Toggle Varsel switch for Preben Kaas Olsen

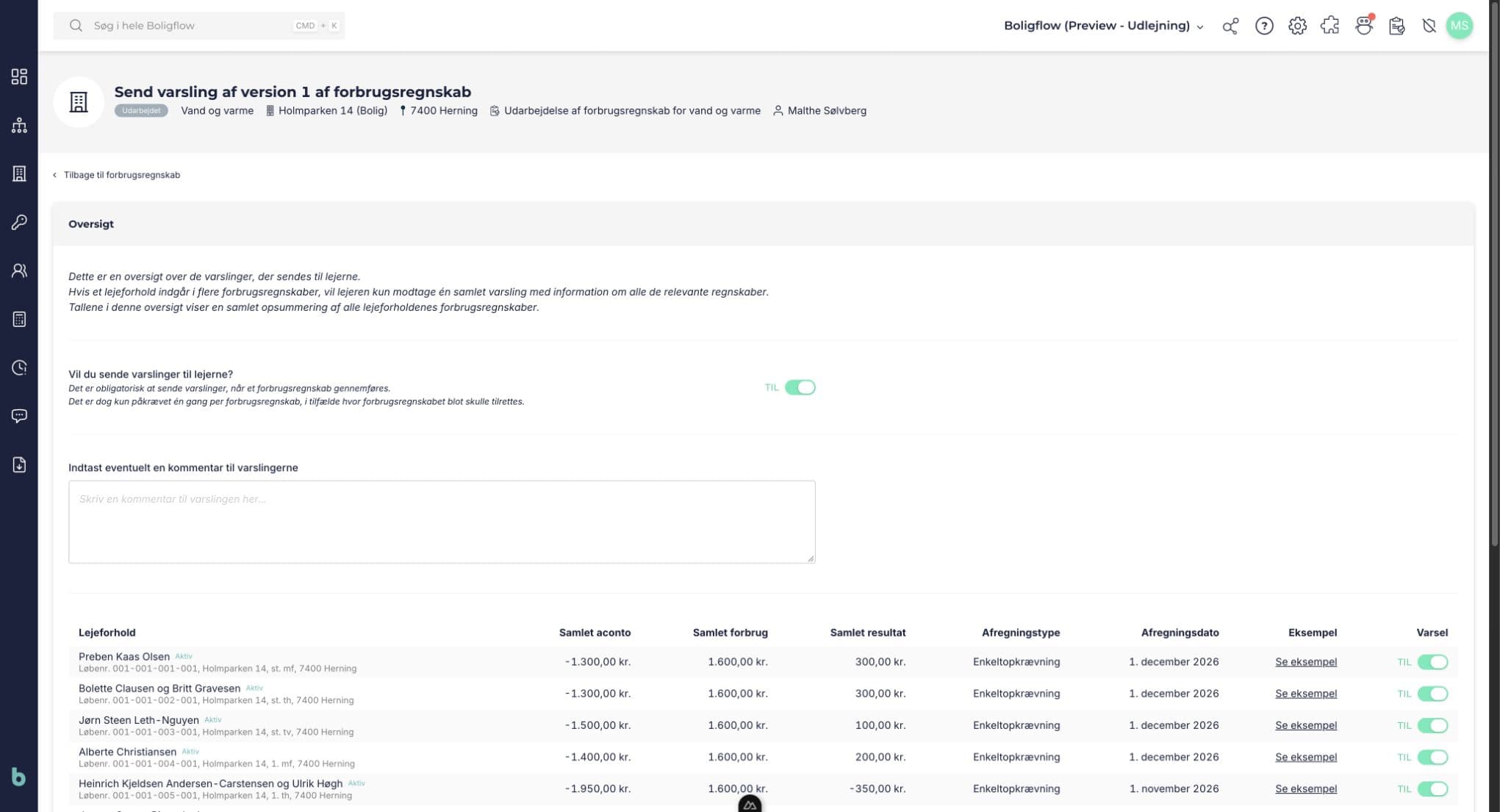click(x=1432, y=662)
